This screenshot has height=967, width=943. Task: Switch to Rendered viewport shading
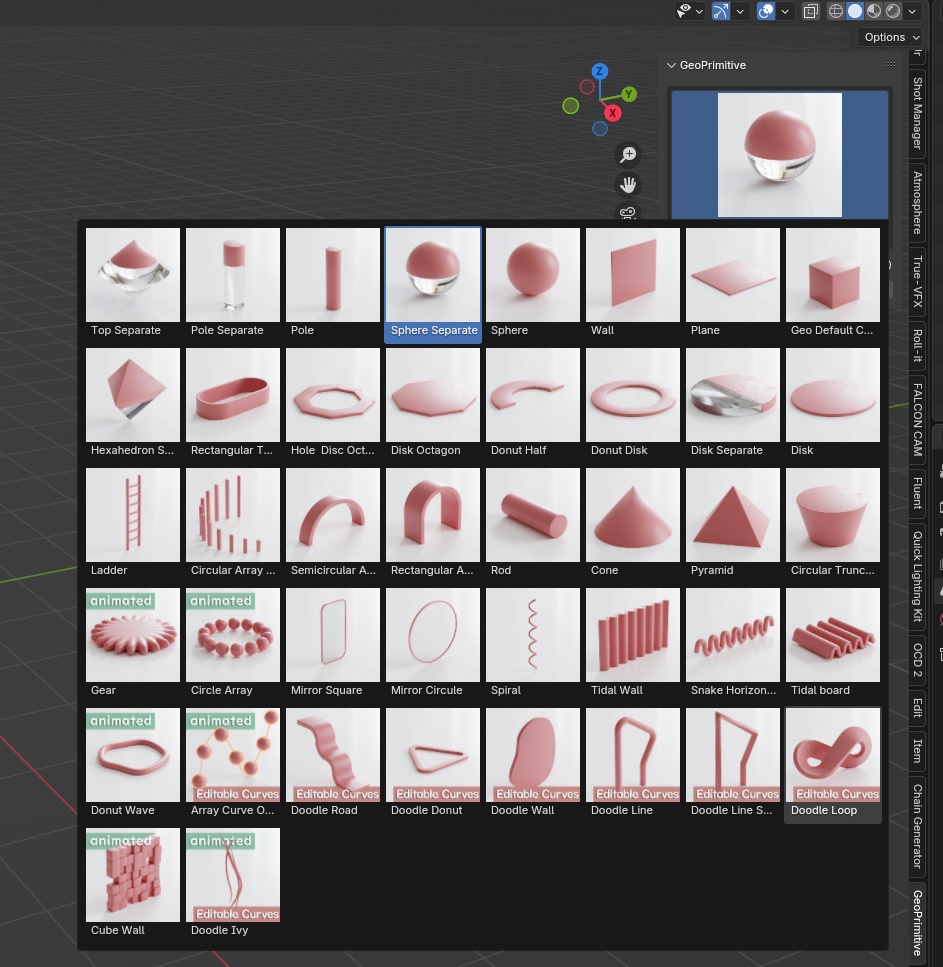click(893, 11)
